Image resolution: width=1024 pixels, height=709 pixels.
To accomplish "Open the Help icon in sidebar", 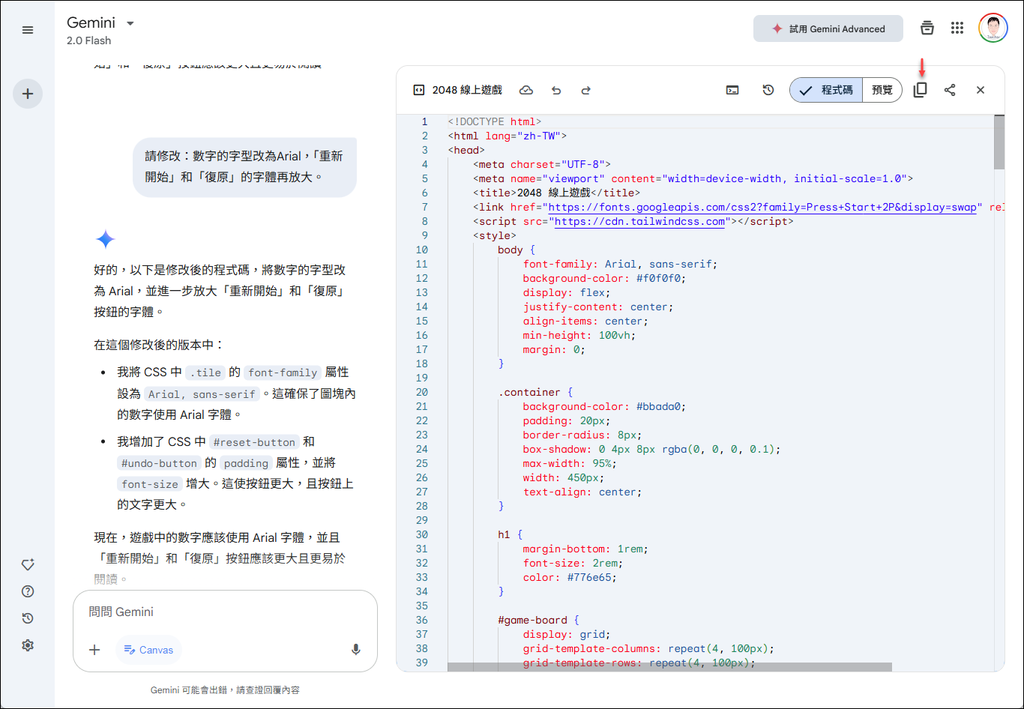I will [x=27, y=591].
